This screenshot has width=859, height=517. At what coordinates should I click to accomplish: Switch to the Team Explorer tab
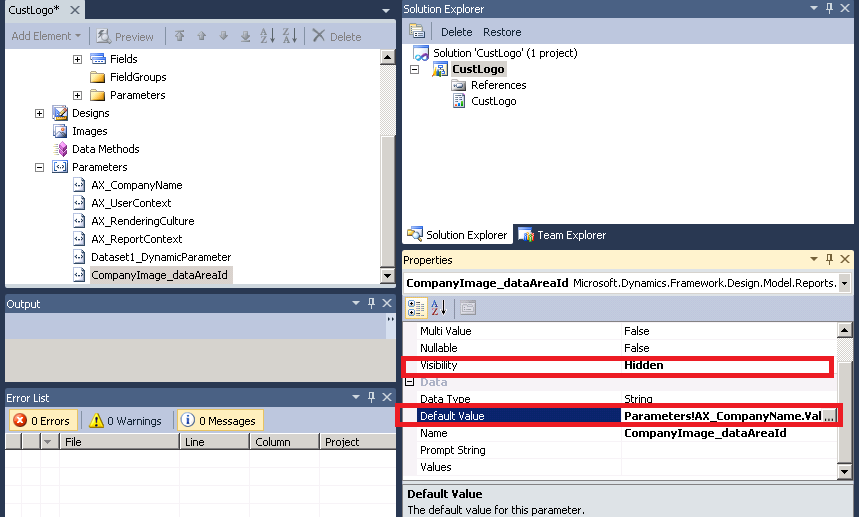coord(562,235)
